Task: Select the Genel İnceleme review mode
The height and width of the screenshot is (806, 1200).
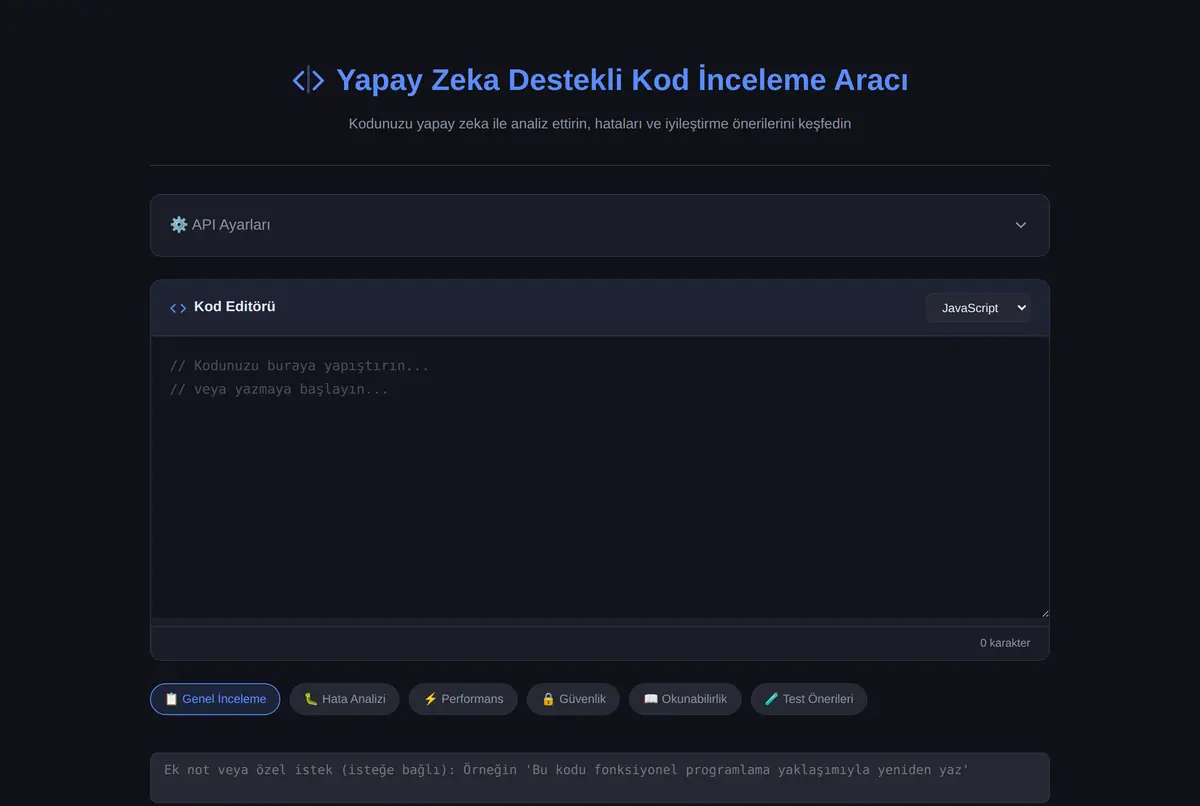Action: [x=215, y=699]
